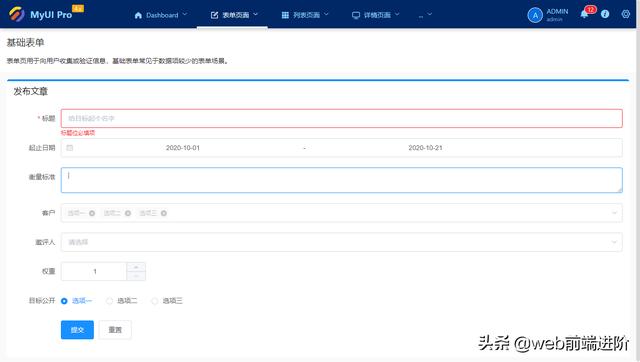Image resolution: width=640 pixels, height=362 pixels.
Task: Open the 详情页面 menu
Action: coord(375,15)
